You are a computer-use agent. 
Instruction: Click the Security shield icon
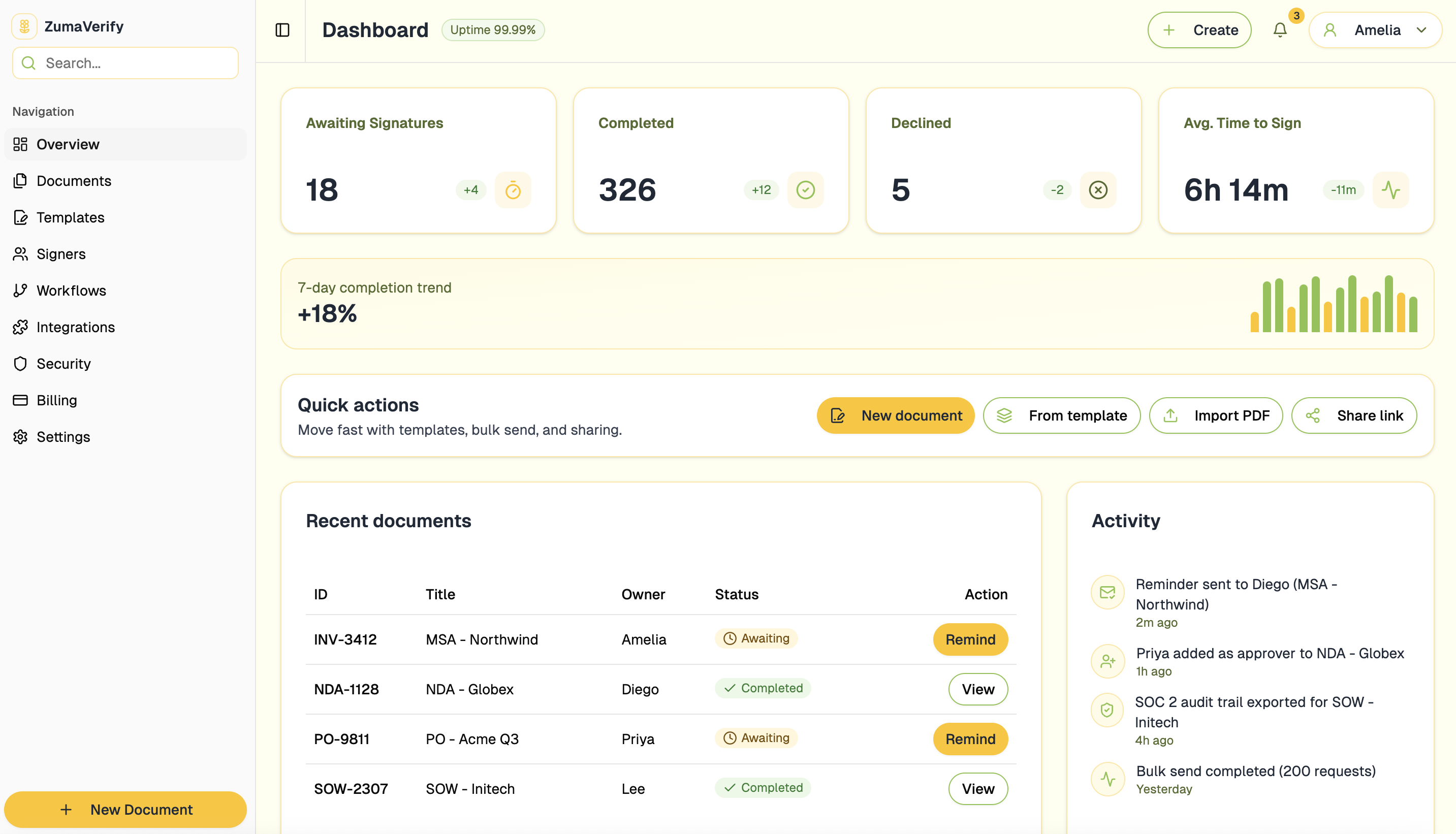coord(20,363)
